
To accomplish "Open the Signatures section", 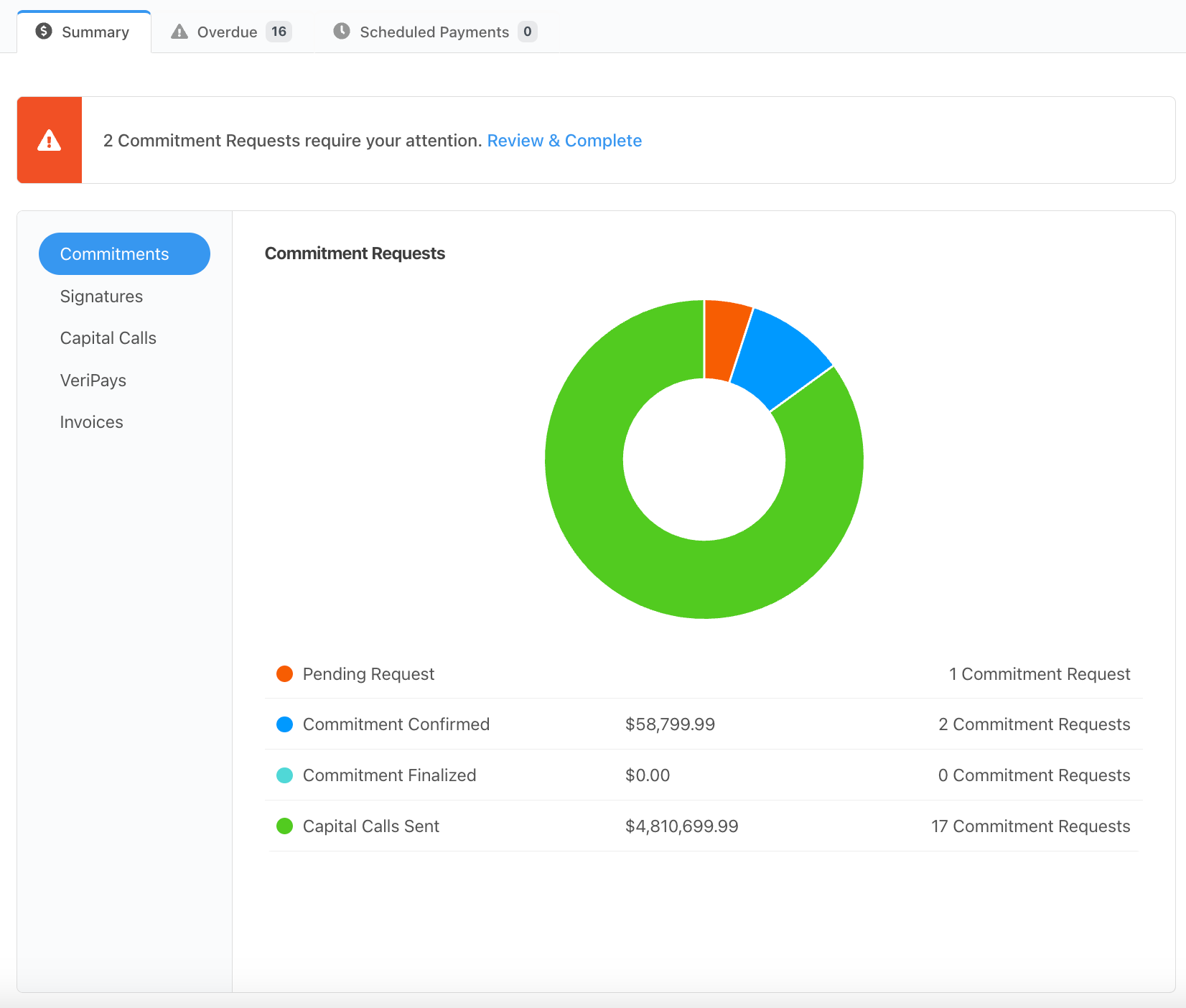I will pyautogui.click(x=101, y=296).
